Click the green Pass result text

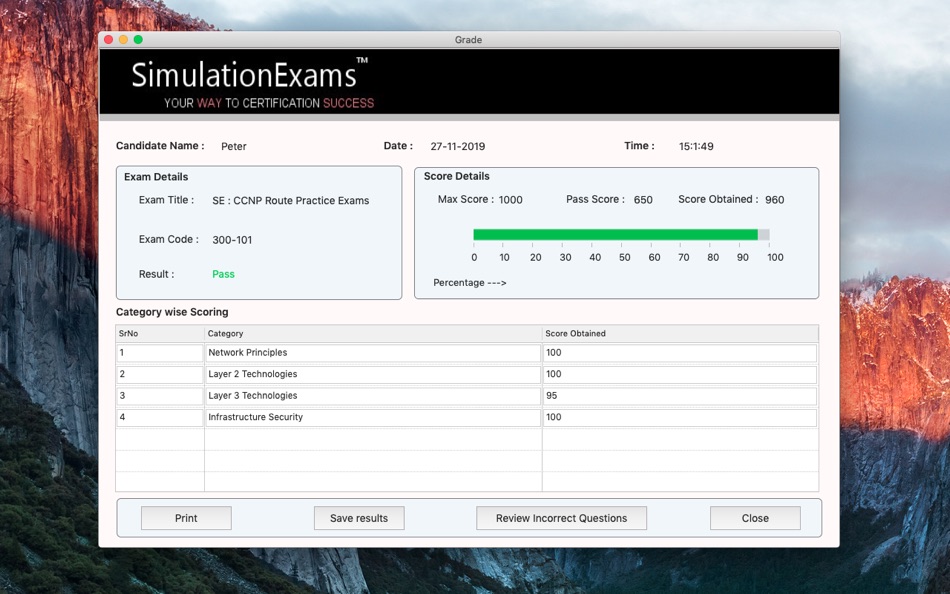[223, 274]
